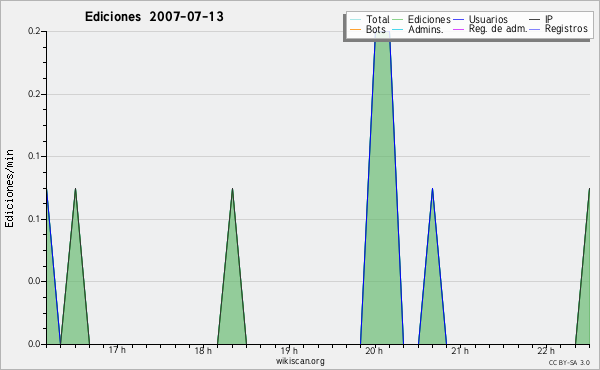The width and height of the screenshot is (600, 370).
Task: Click the 'CC BY-SA 3.0' license text
Action: coord(569,362)
